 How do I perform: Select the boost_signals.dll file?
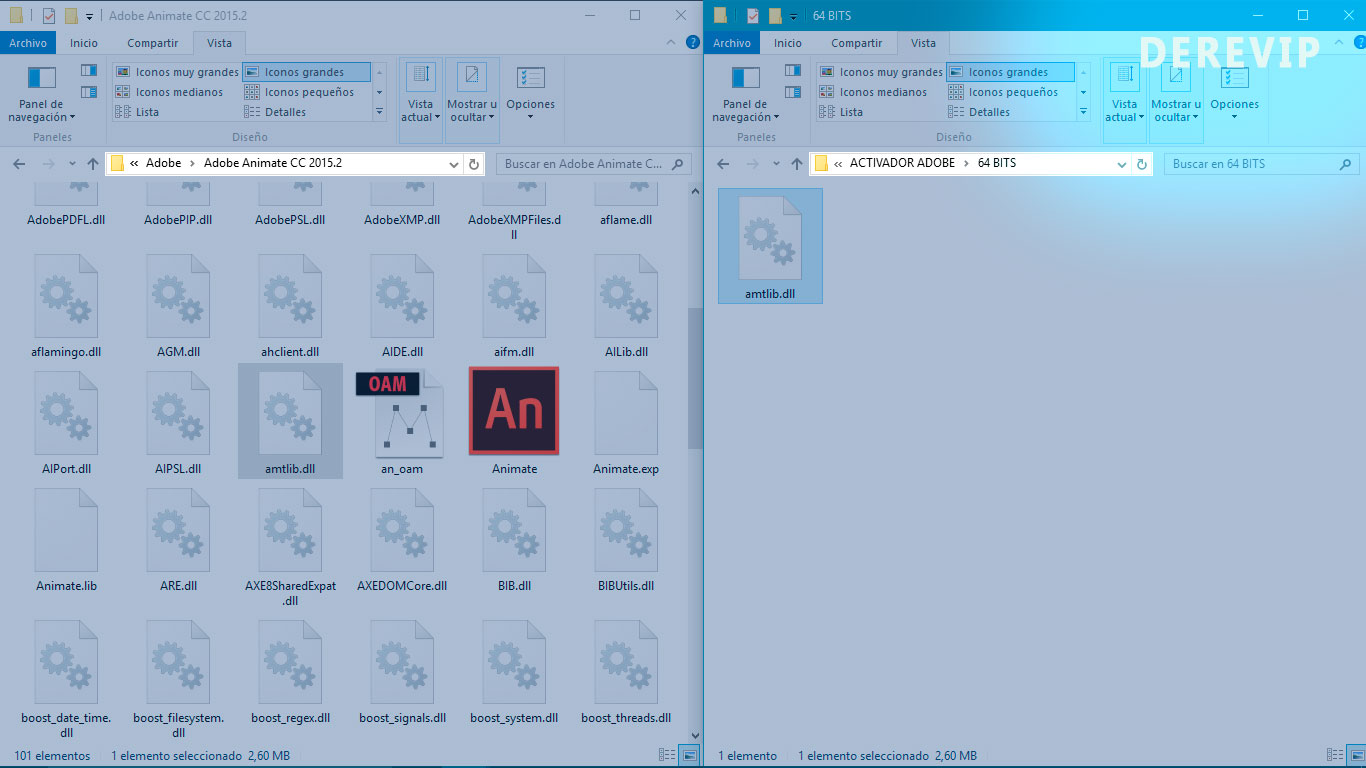click(x=402, y=672)
